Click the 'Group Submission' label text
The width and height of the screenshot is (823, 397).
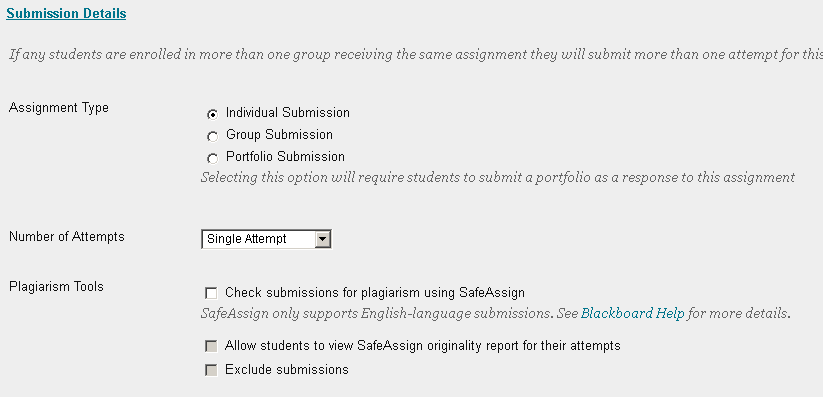[279, 135]
